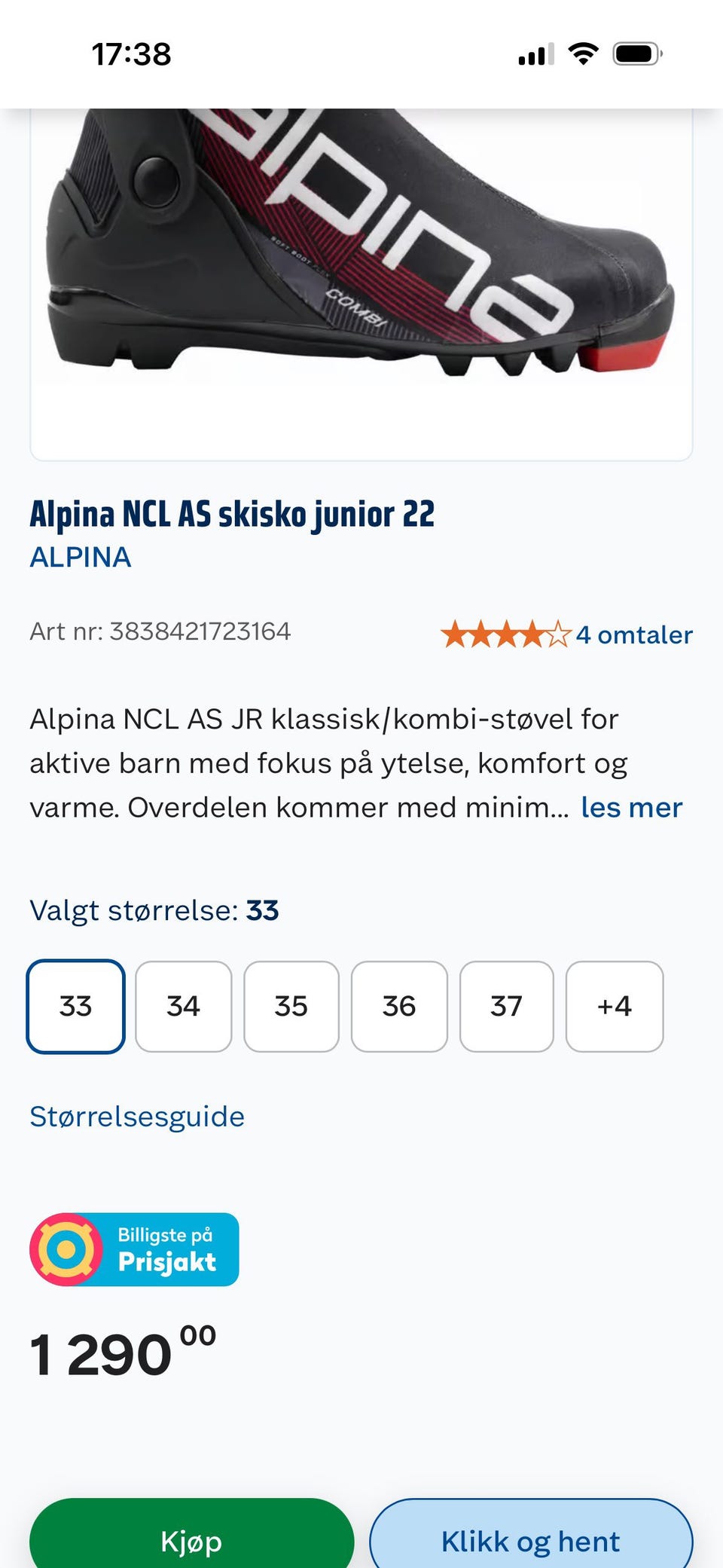Image resolution: width=723 pixels, height=1568 pixels.
Task: Open the 4 omtaler reviews link
Action: [x=634, y=634]
